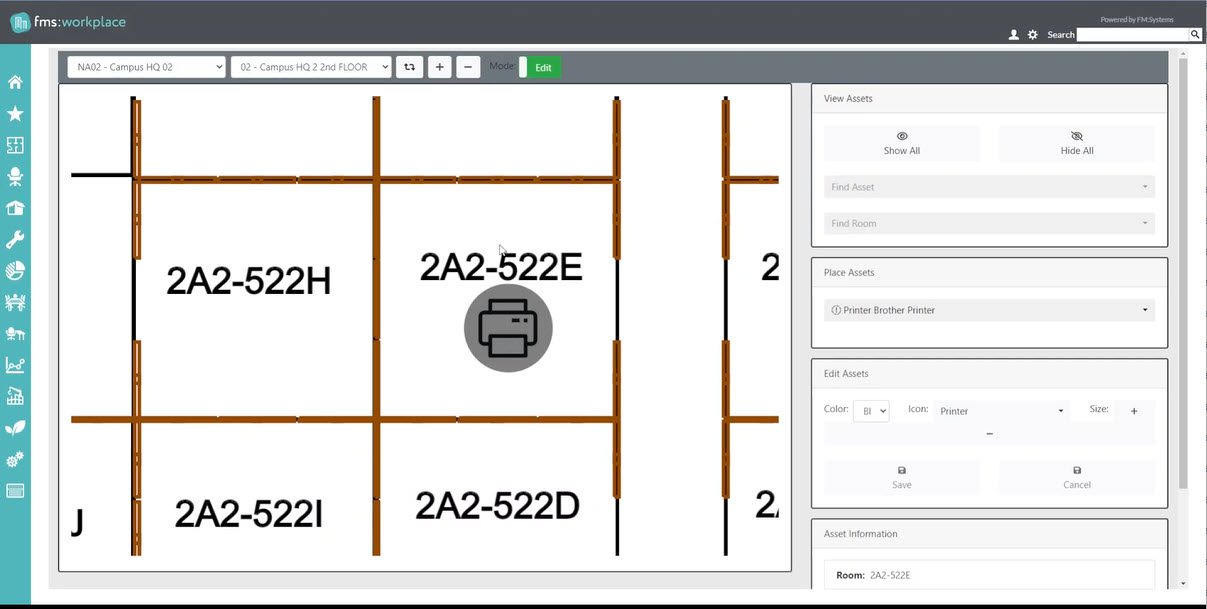Open the Find Room dropdown
The image size is (1207, 609).
pyautogui.click(x=988, y=222)
